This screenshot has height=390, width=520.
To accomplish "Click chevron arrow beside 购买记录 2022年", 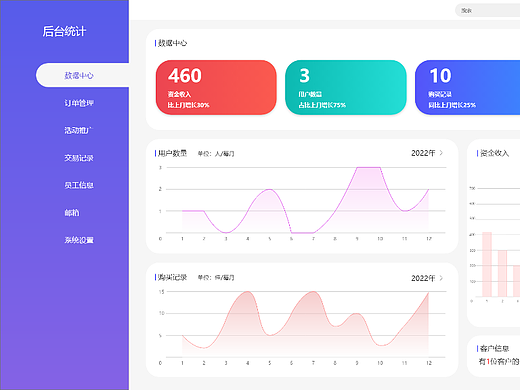I will click(441, 278).
